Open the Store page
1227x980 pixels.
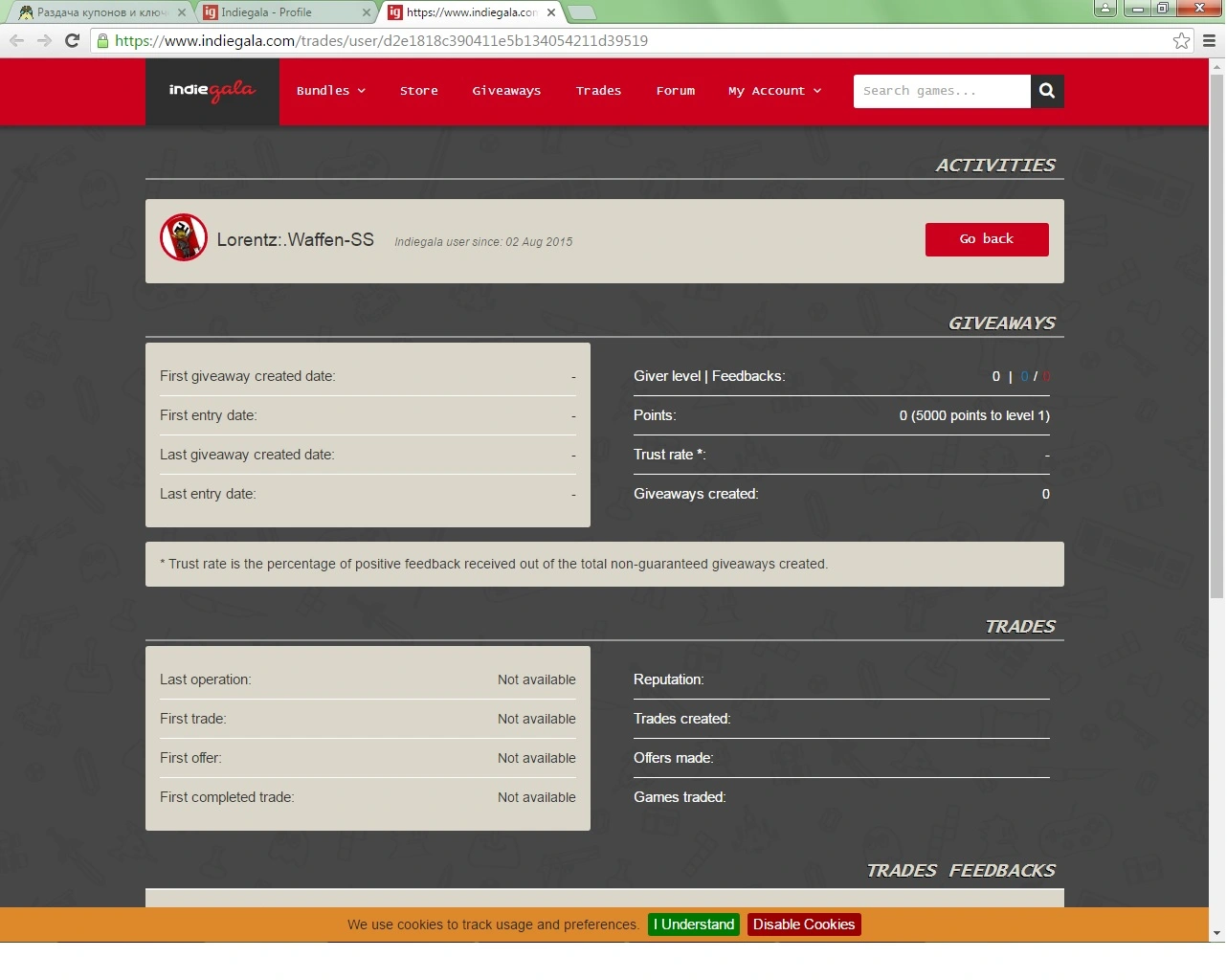tap(419, 91)
